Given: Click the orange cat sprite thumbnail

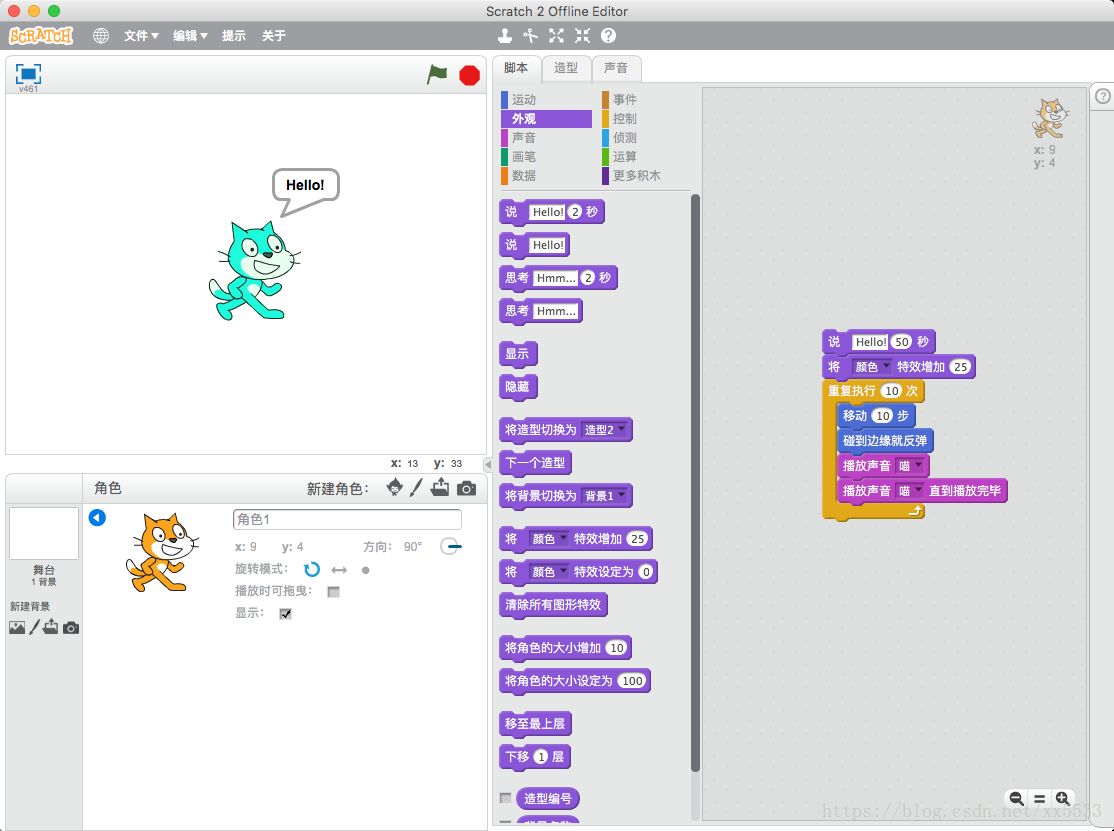Looking at the screenshot, I should [161, 553].
